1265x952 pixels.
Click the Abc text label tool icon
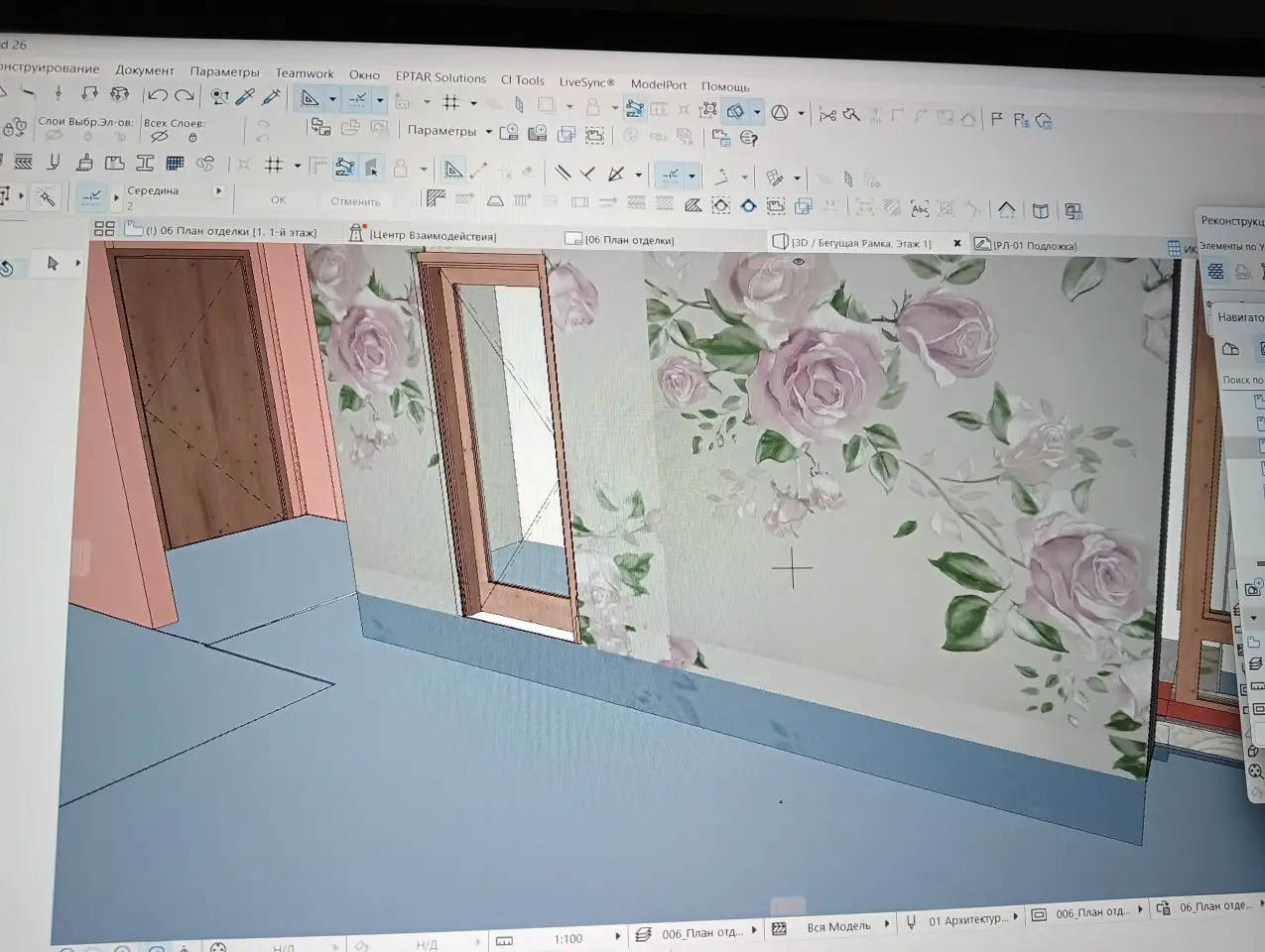click(x=920, y=208)
